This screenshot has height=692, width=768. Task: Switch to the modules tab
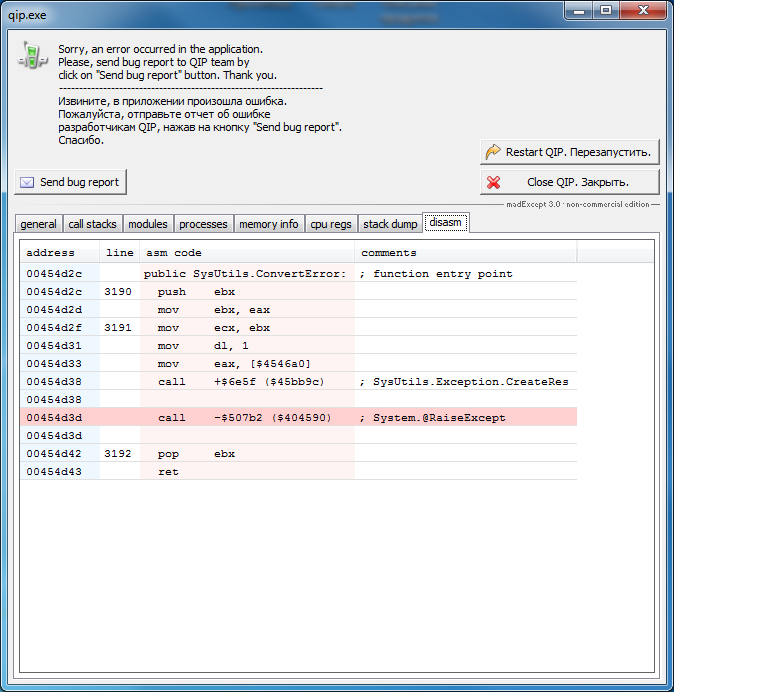click(148, 224)
